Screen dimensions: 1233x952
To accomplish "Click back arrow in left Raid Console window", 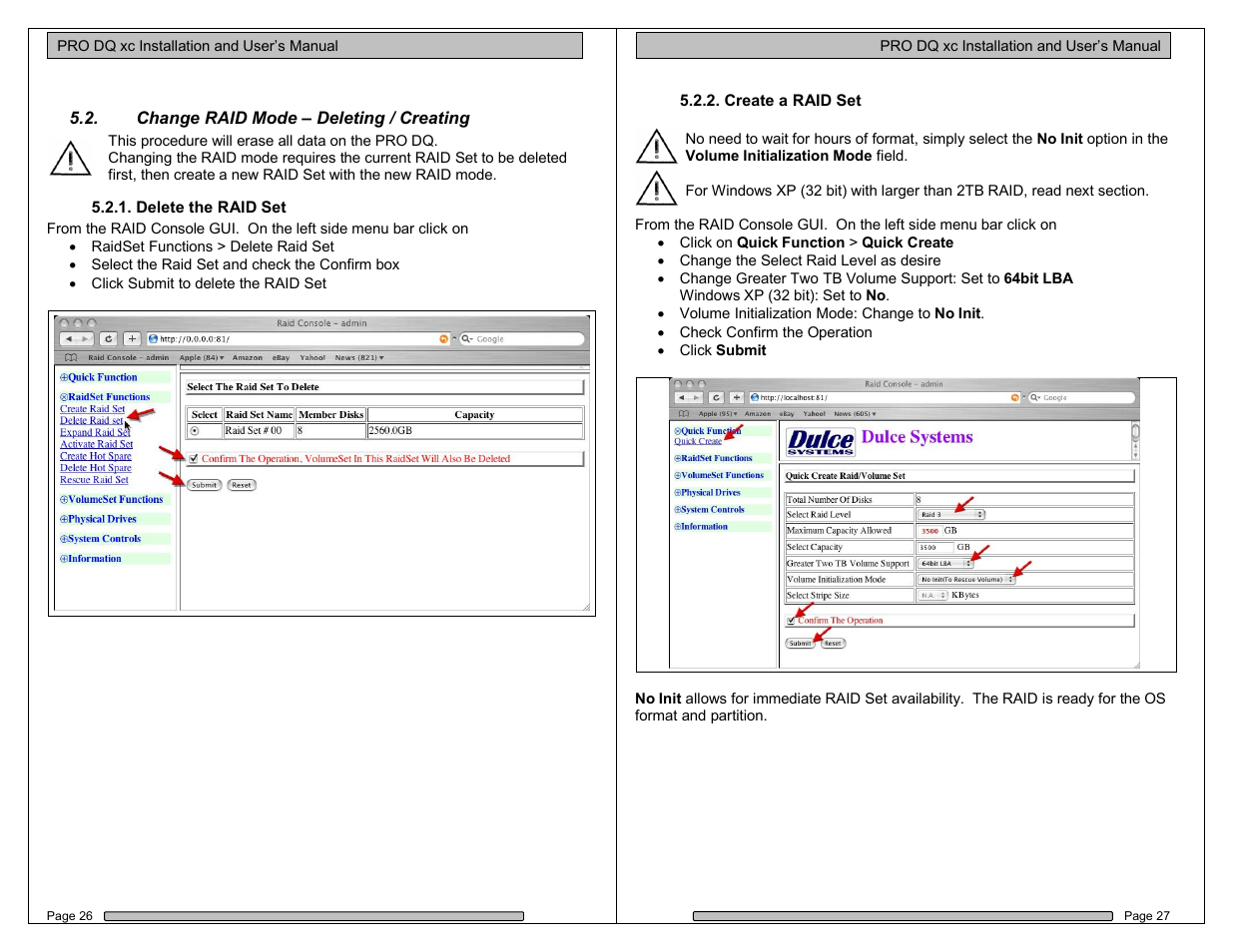I will pos(69,339).
